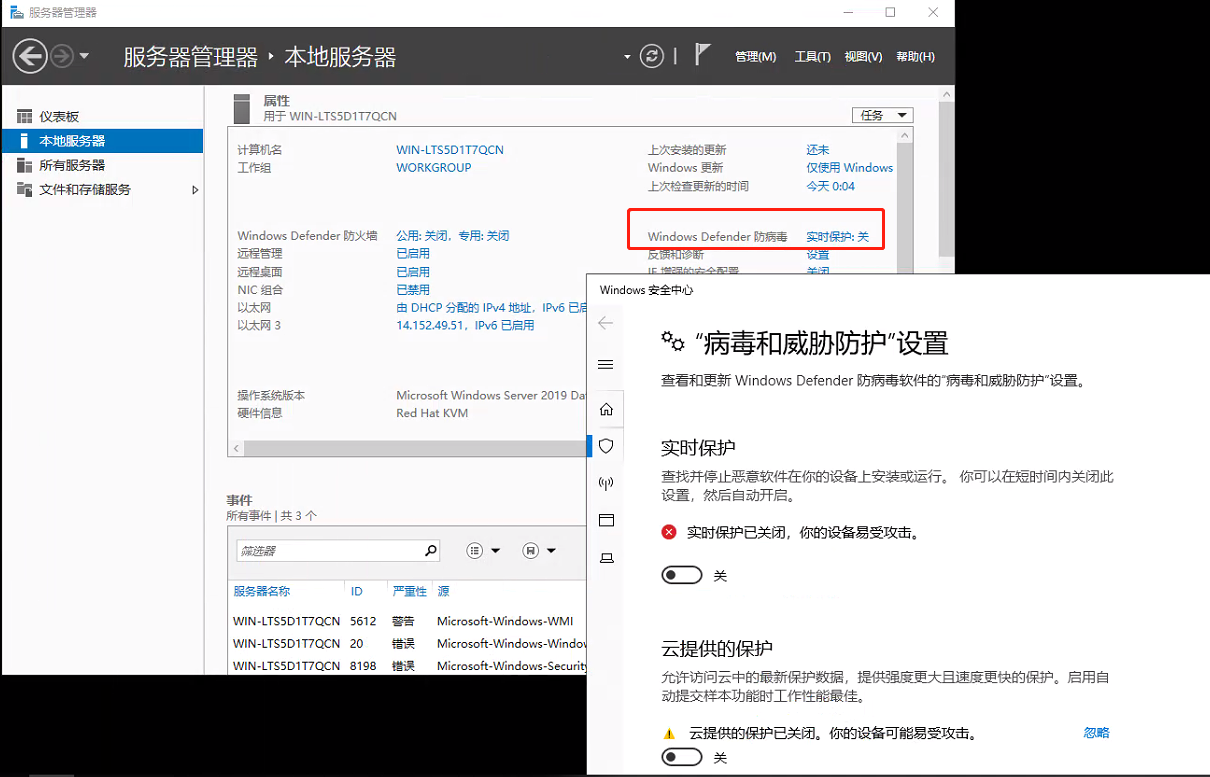This screenshot has width=1210, height=777.
Task: Select the shield virus protection icon
Action: pos(605,446)
